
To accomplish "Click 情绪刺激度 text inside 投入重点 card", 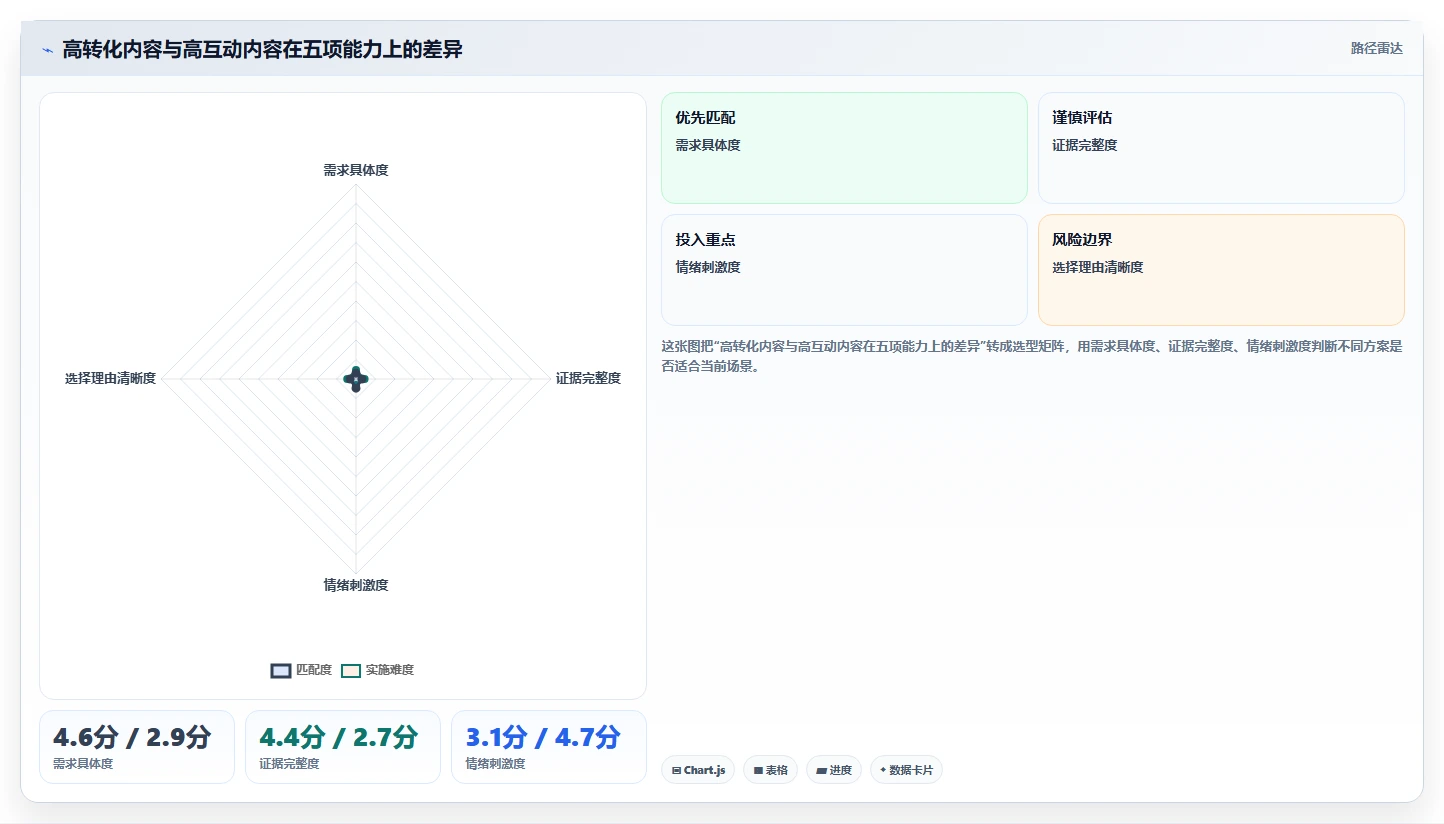I will pyautogui.click(x=708, y=267).
